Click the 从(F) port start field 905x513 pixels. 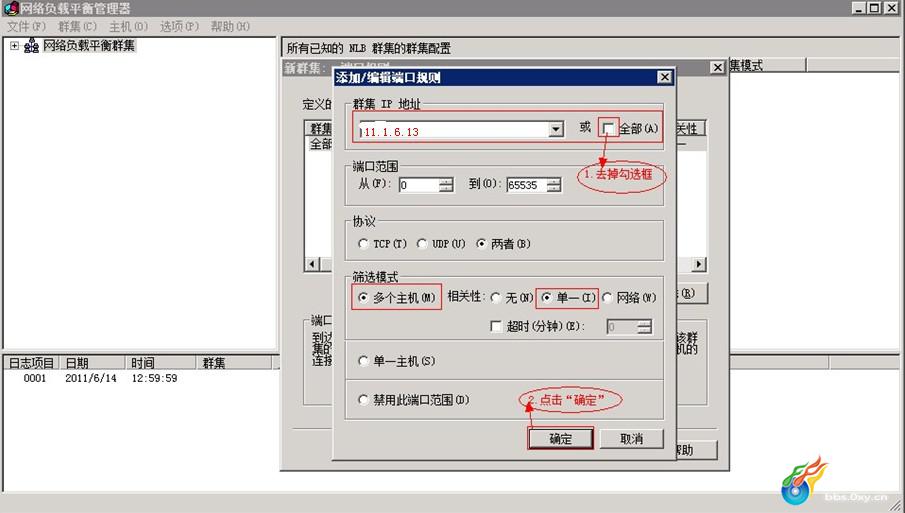(x=418, y=185)
